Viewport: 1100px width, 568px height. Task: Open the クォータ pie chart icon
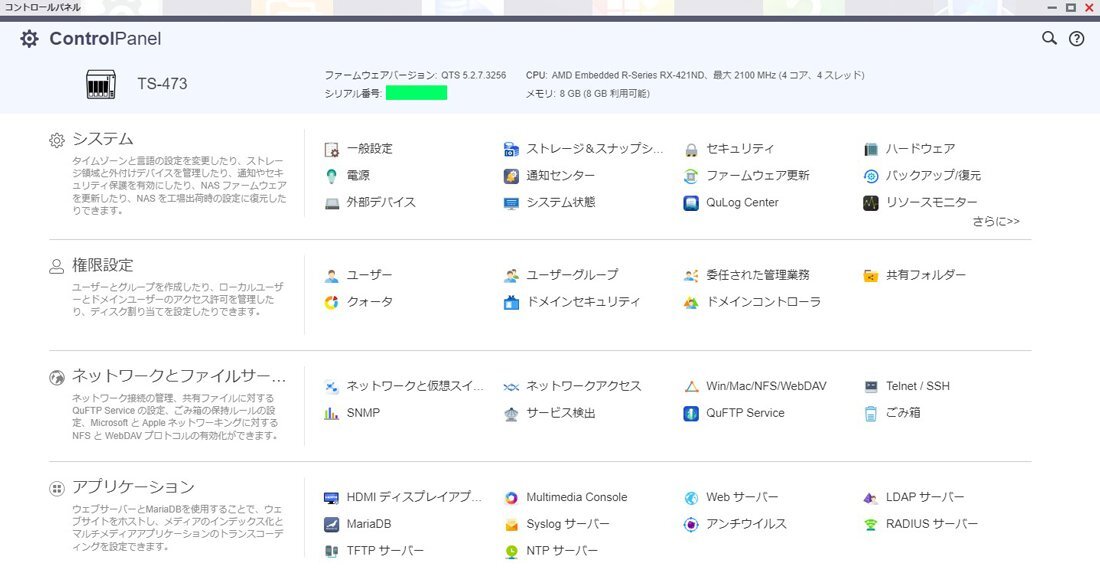pyautogui.click(x=332, y=302)
